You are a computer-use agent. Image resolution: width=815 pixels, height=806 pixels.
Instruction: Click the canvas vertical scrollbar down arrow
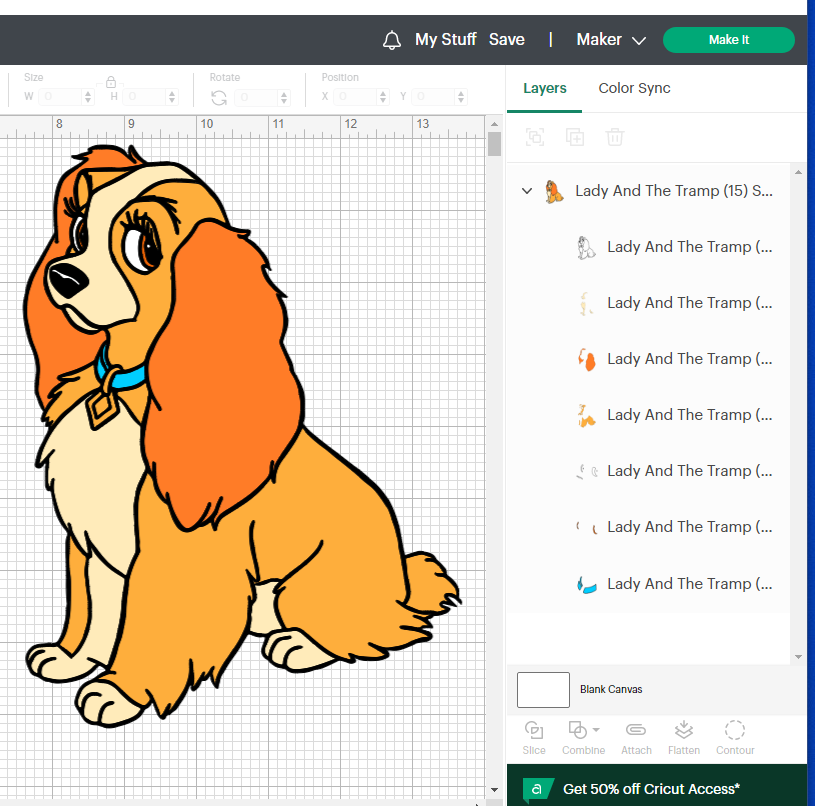point(494,790)
